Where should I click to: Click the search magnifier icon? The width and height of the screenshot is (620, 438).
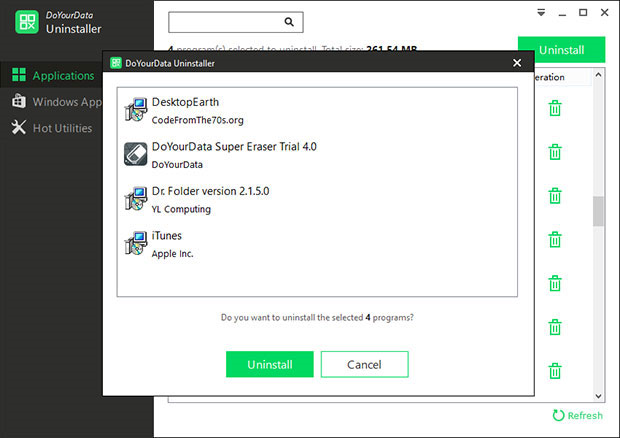click(289, 21)
